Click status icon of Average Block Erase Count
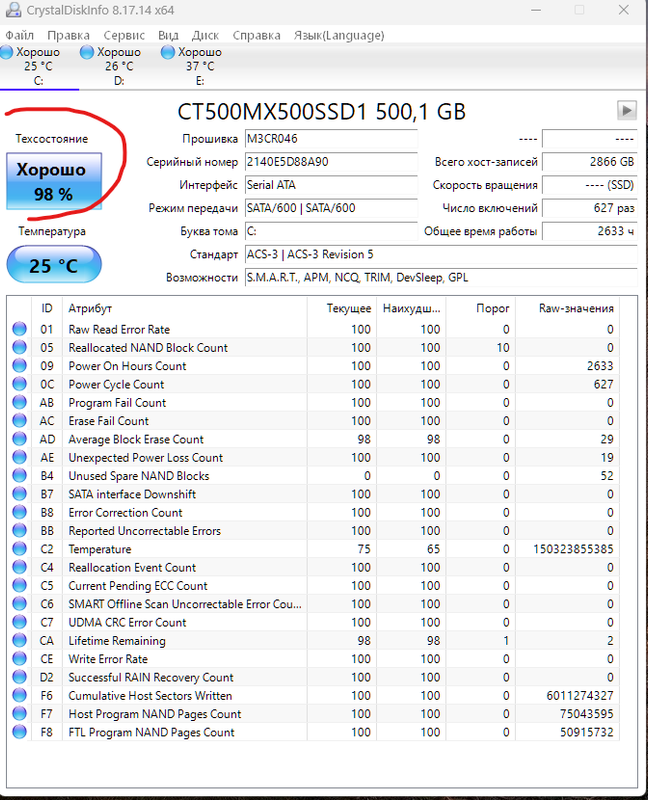The width and height of the screenshot is (648, 800). click(19, 438)
